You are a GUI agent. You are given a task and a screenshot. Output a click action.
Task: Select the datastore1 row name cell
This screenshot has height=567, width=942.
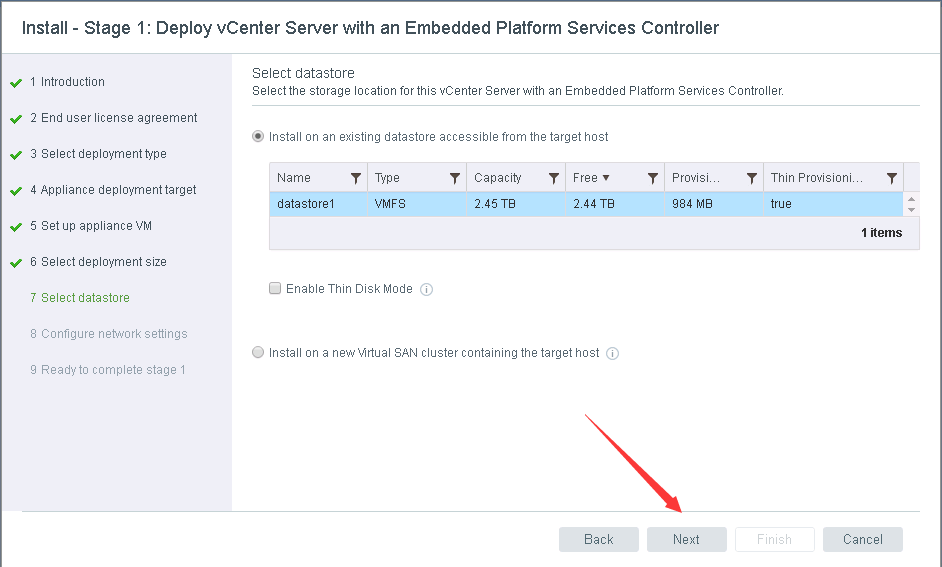pos(318,204)
